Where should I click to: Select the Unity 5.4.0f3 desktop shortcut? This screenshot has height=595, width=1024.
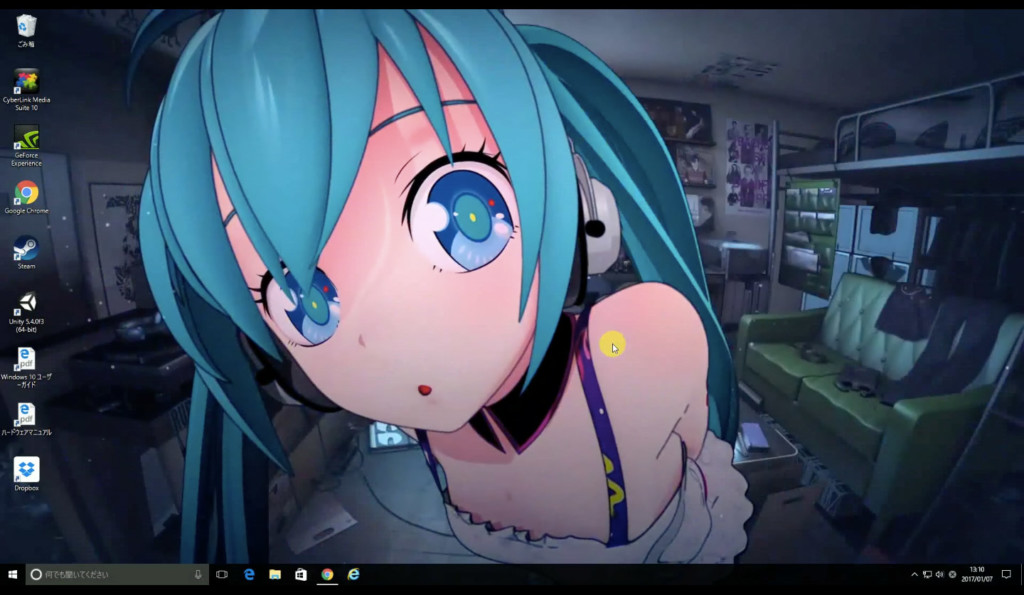26,312
